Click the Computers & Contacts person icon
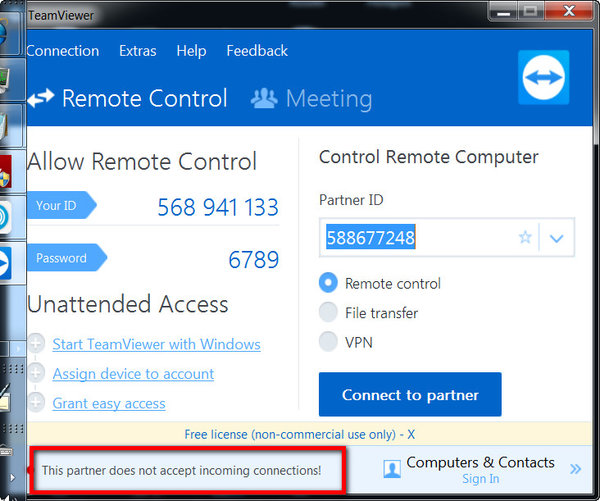 pyautogui.click(x=392, y=469)
